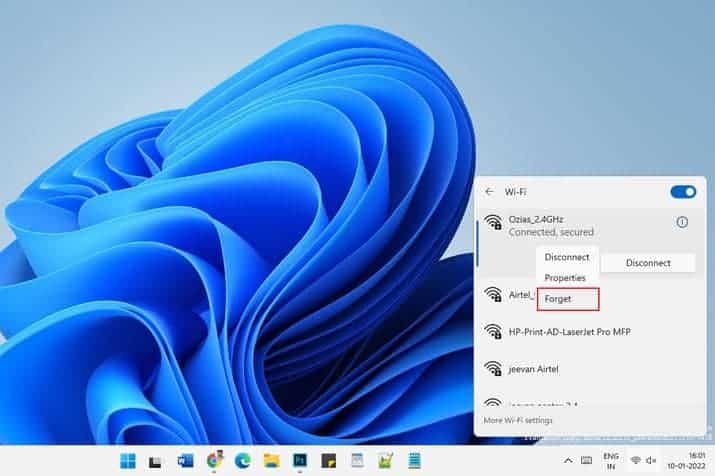Click the back arrow beside Wi-Fi
This screenshot has width=715, height=476.
click(x=489, y=191)
